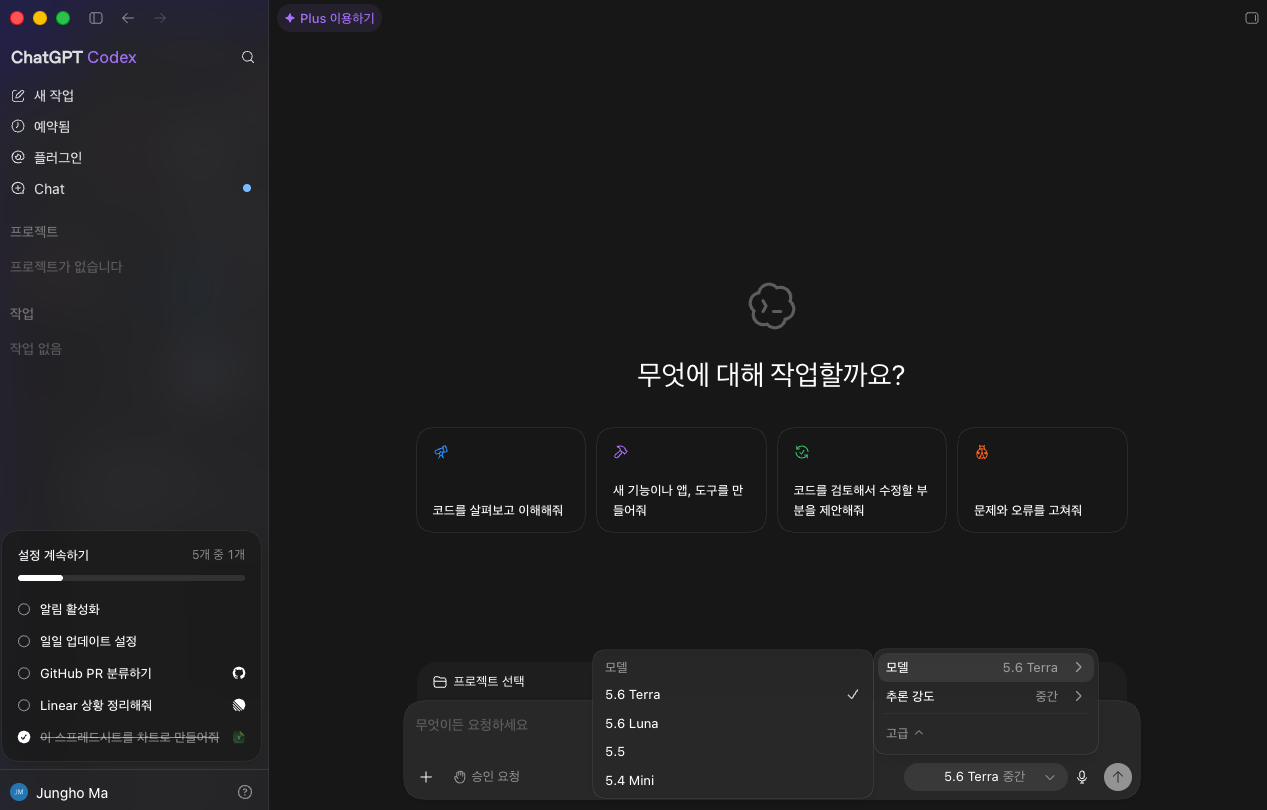
Task: Click the 설정 계속하기 heading
Action: 53,555
